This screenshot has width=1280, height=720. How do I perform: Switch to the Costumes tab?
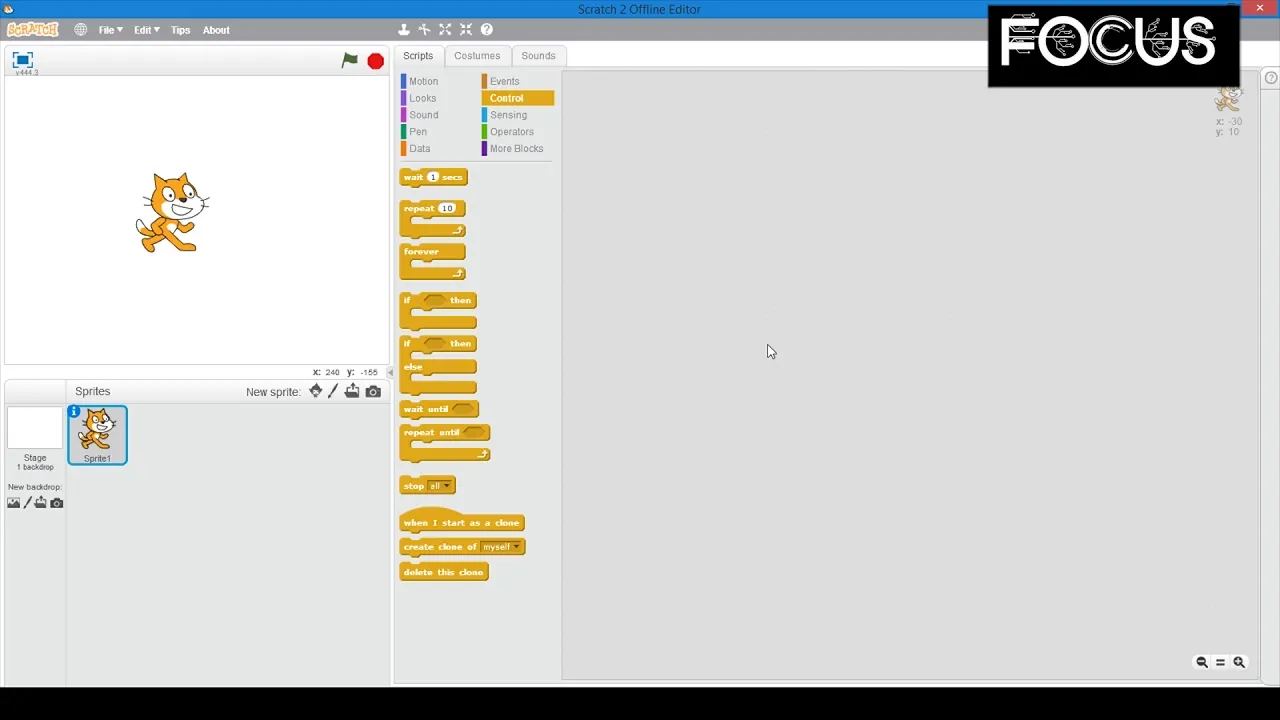point(477,56)
